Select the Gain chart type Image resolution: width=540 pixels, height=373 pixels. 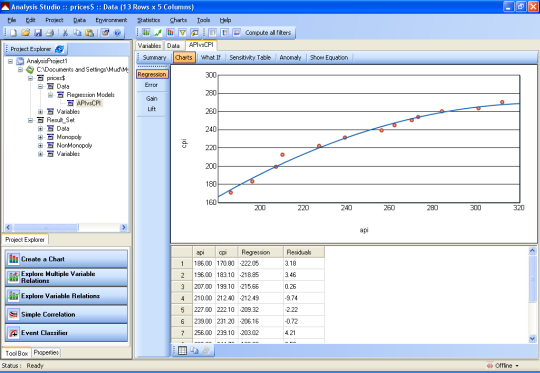tap(151, 99)
